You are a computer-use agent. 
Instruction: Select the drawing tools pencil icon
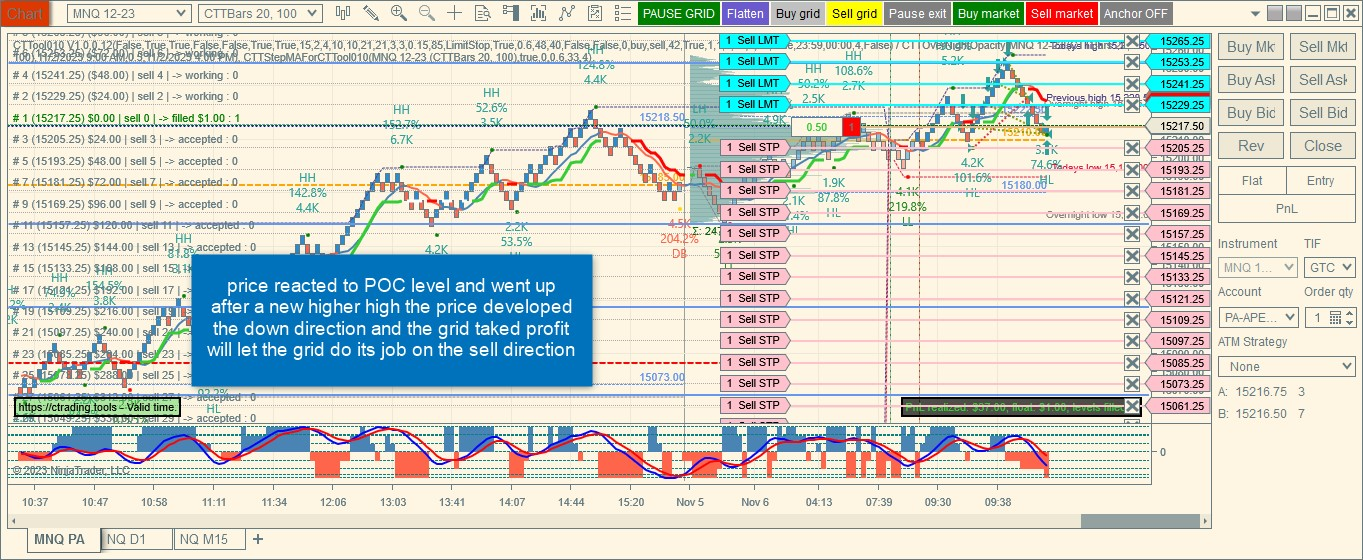point(371,13)
